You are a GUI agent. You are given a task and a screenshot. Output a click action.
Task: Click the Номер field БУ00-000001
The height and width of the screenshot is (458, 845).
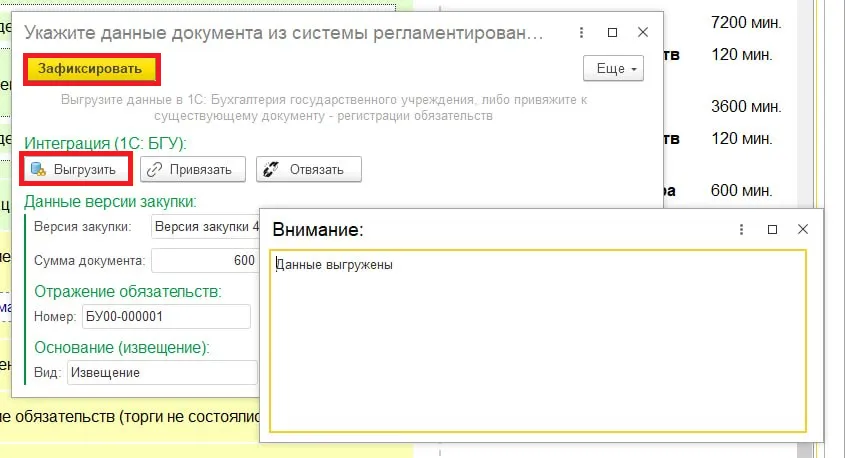click(166, 316)
